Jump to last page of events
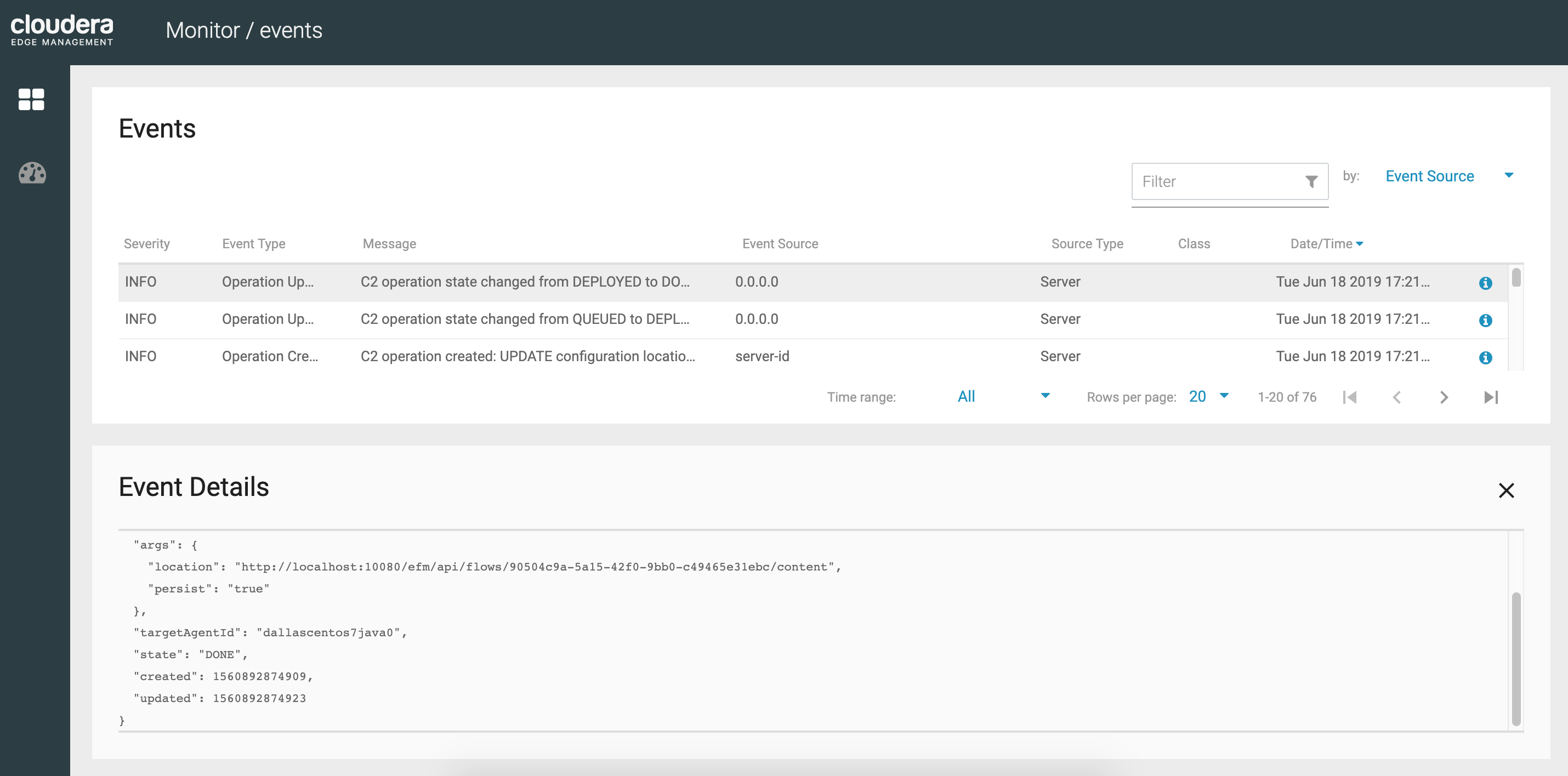The image size is (1568, 776). pos(1491,397)
